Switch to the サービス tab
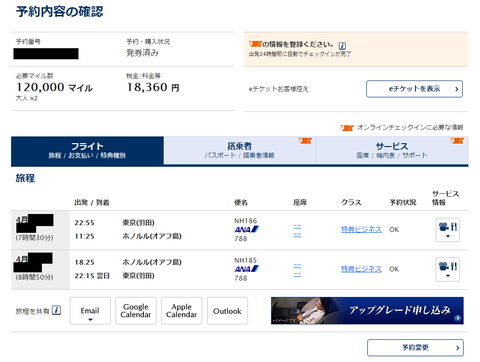The image size is (480, 362). point(392,150)
